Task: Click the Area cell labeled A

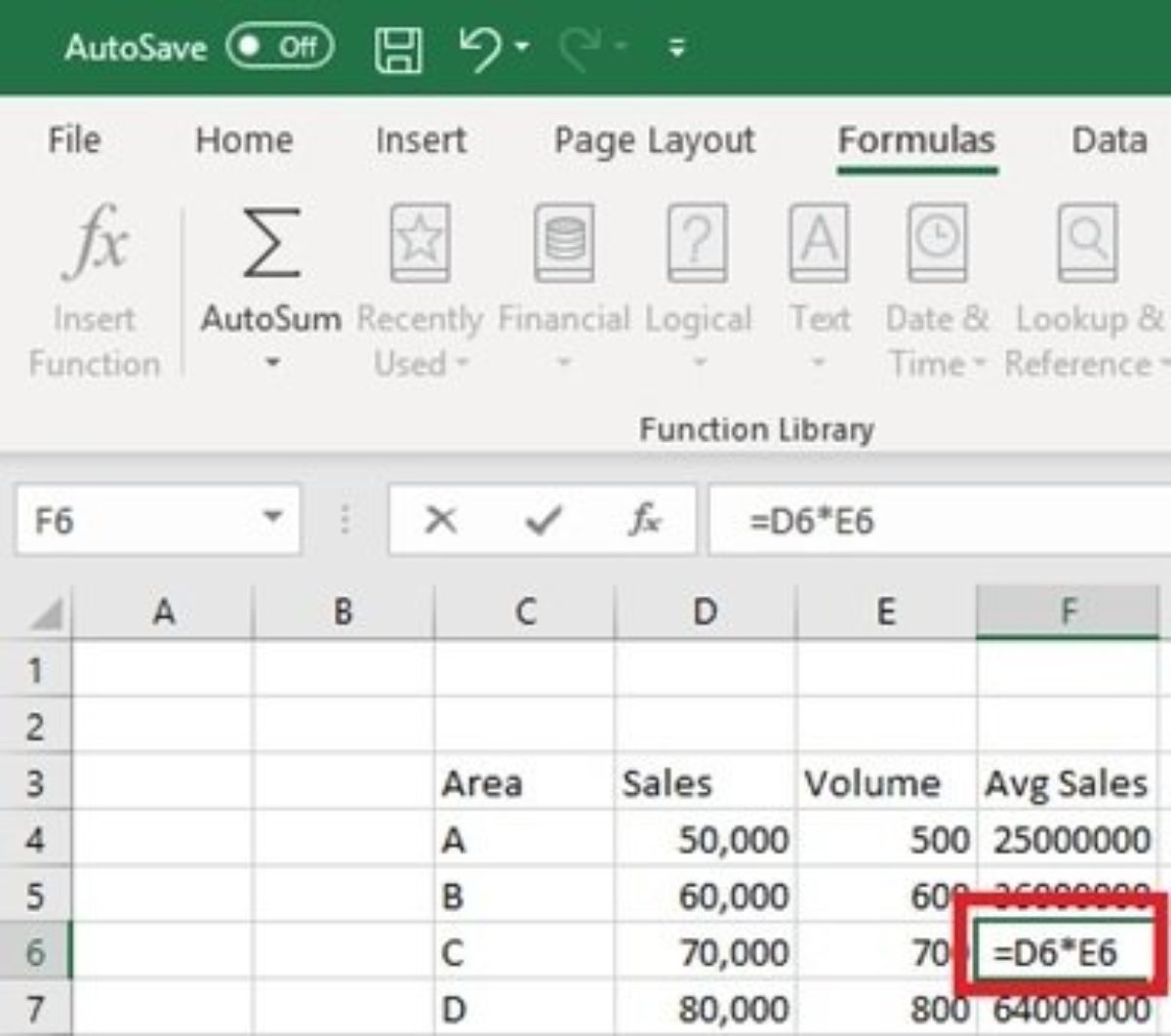Action: (x=524, y=839)
